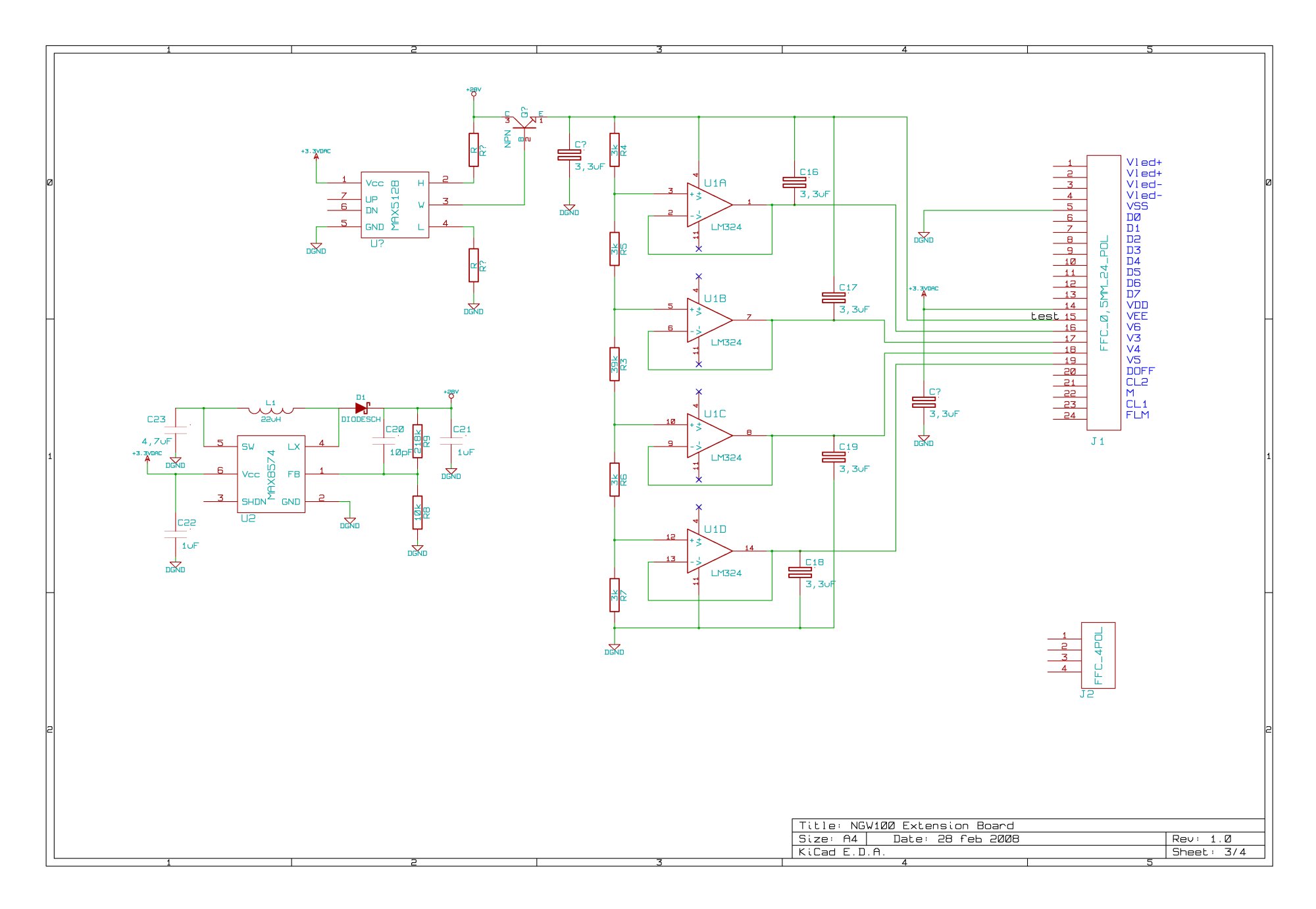Screen dimensions: 1316x909
Task: Select resistor R3 39k
Action: tap(615, 364)
